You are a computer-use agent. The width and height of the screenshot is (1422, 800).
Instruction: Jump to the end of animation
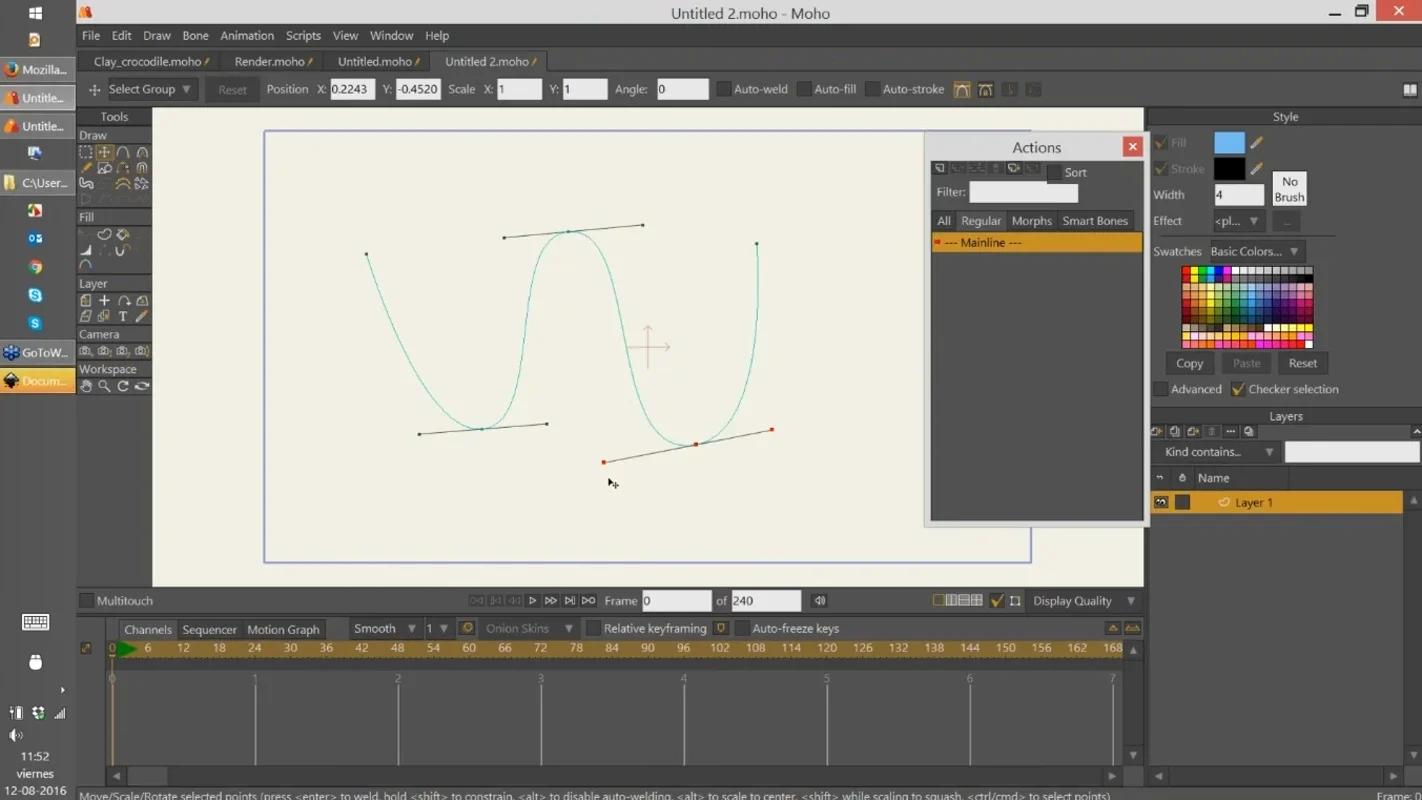[x=588, y=601]
